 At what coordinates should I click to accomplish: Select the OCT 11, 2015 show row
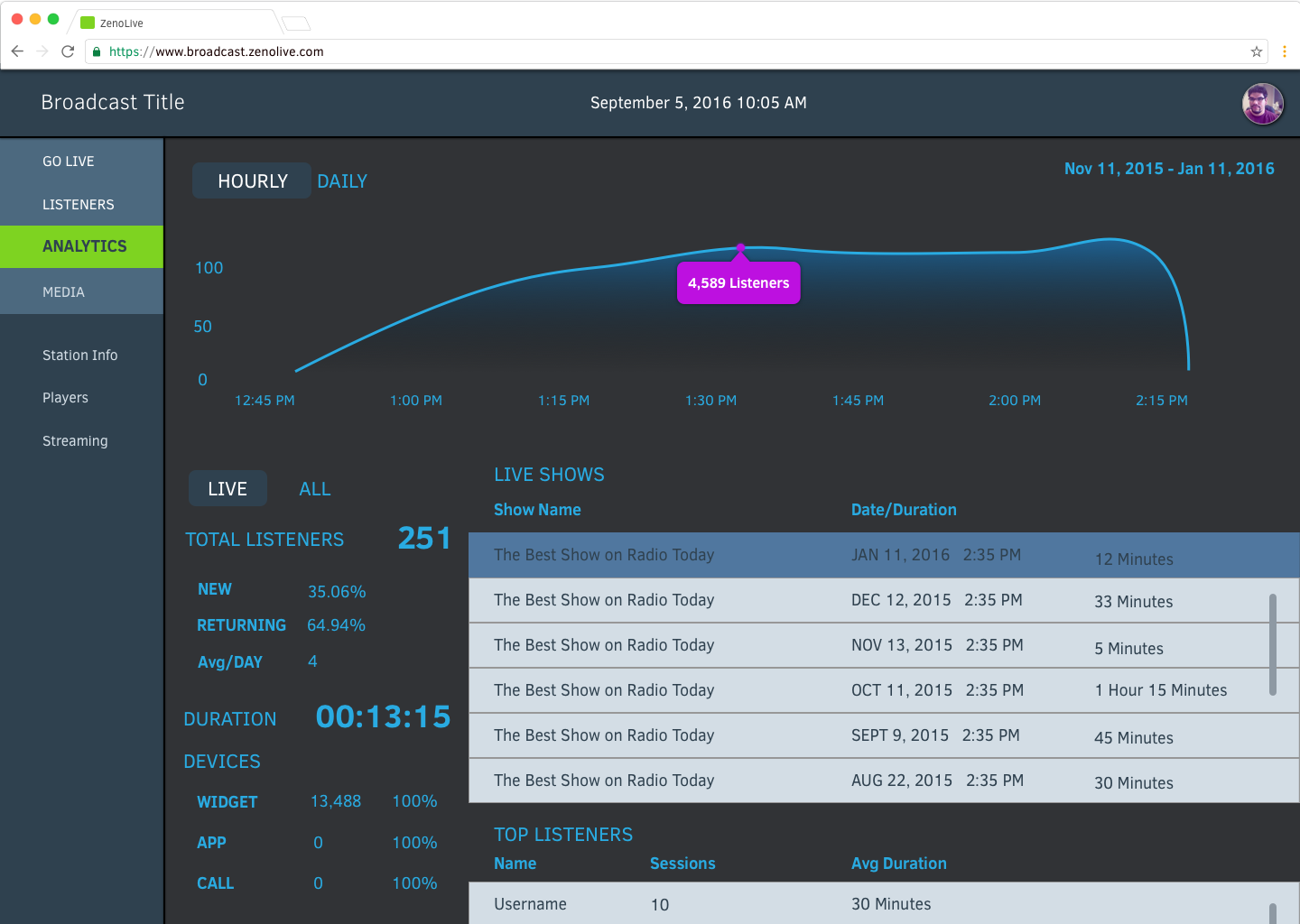tap(884, 690)
